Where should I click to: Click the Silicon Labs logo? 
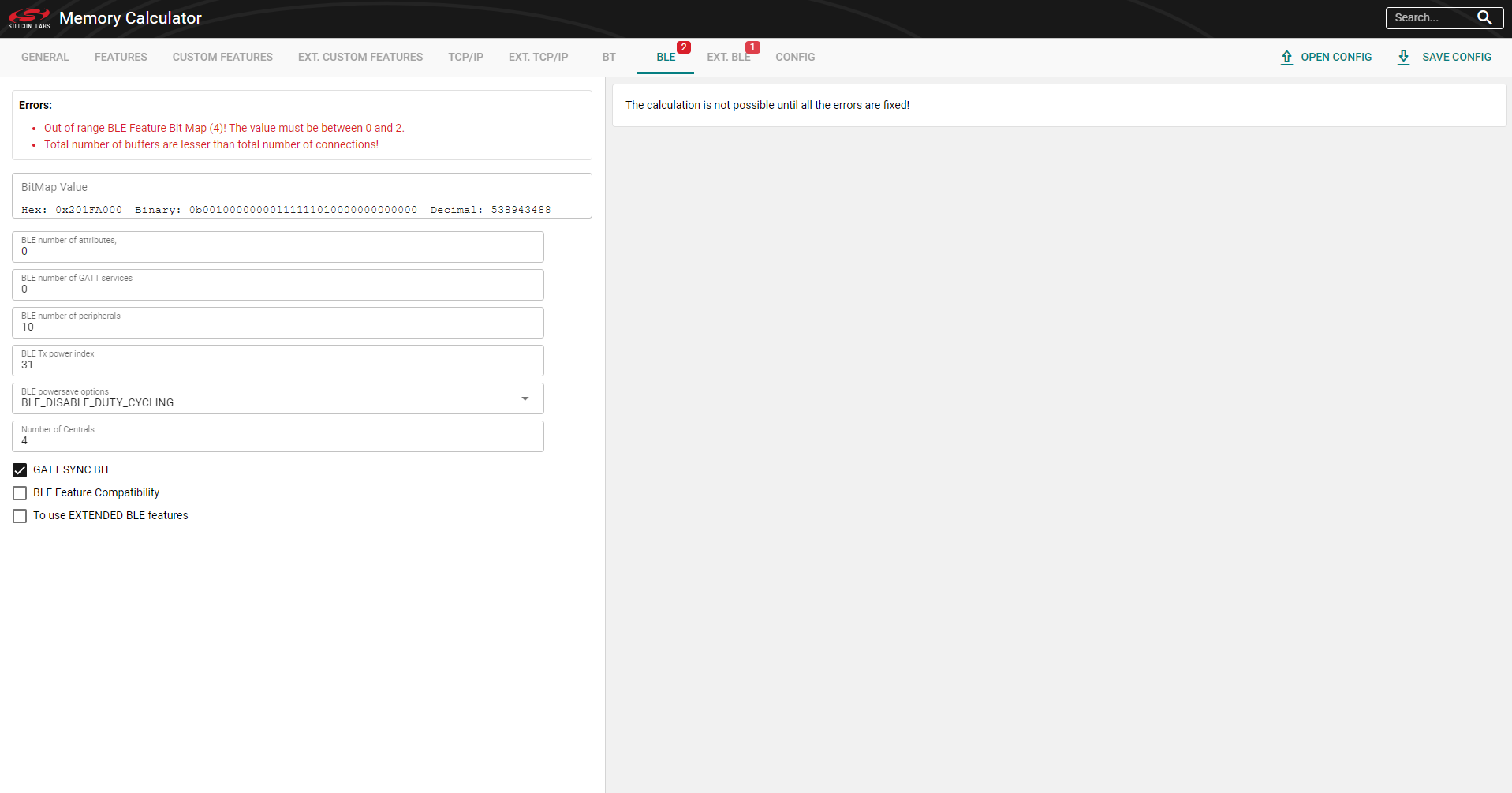[28, 17]
